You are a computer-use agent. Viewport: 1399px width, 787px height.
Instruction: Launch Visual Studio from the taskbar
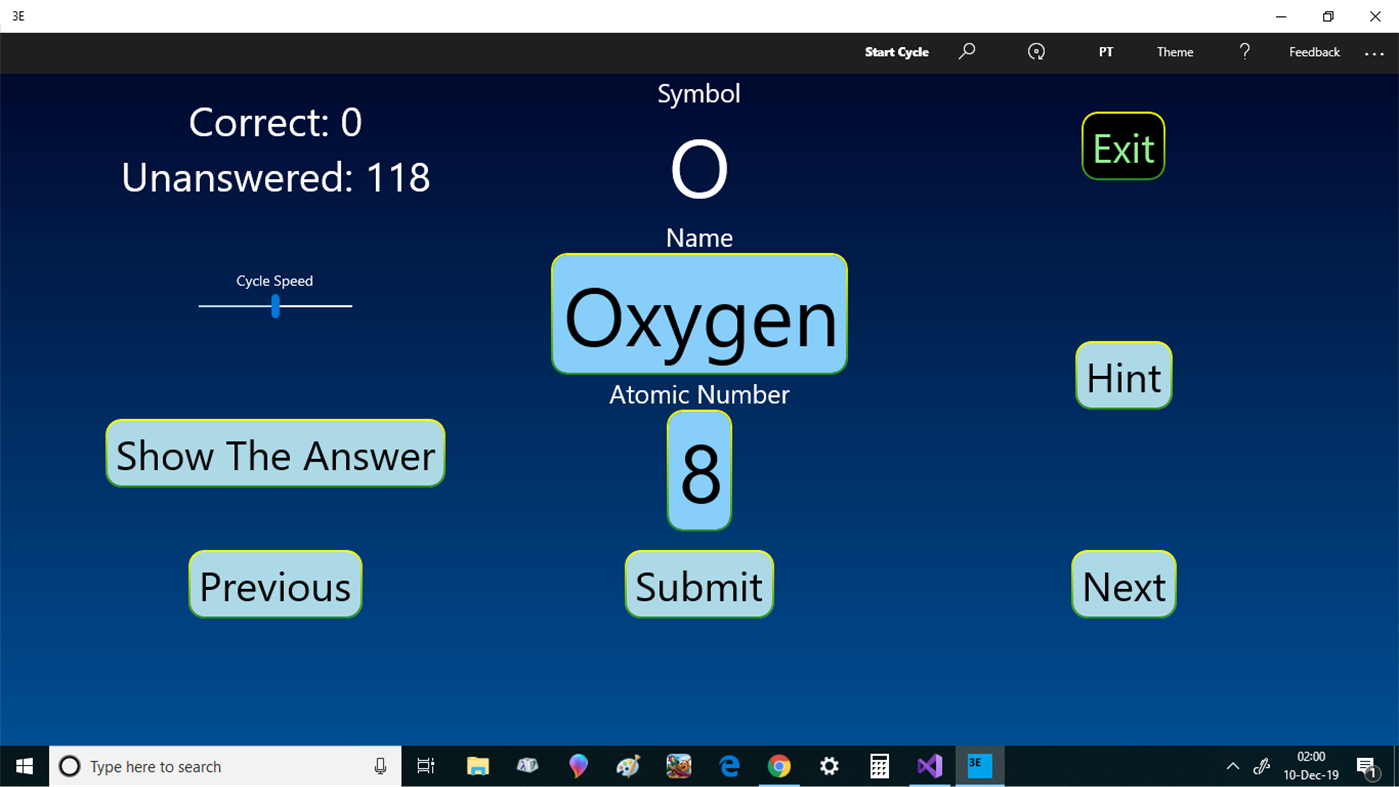(929, 766)
